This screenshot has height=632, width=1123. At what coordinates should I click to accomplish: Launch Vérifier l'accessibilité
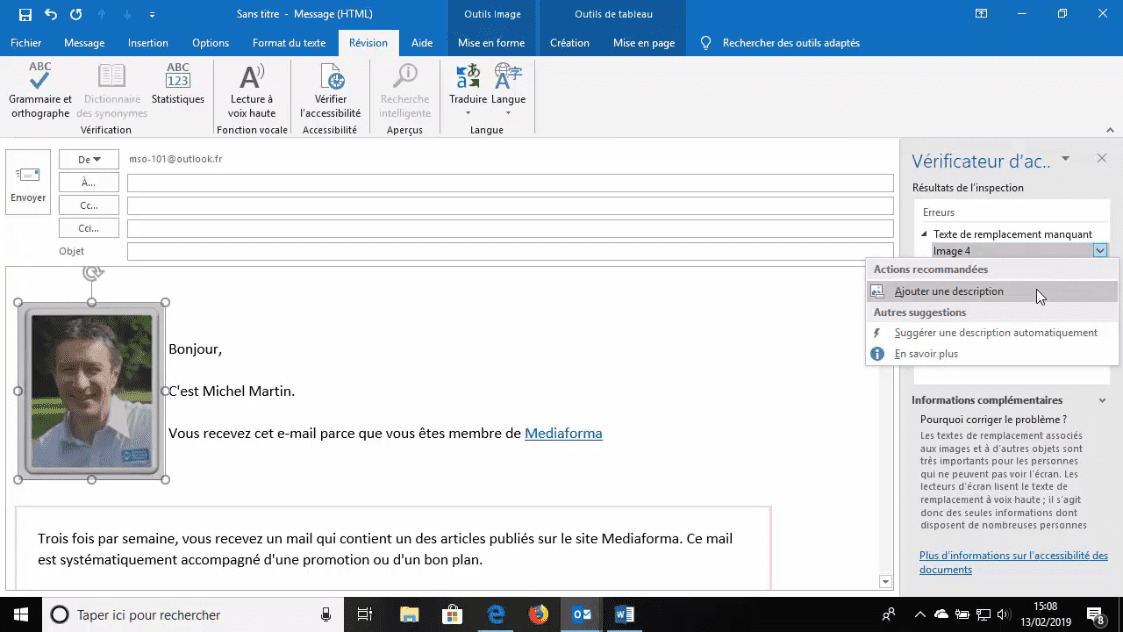[330, 89]
